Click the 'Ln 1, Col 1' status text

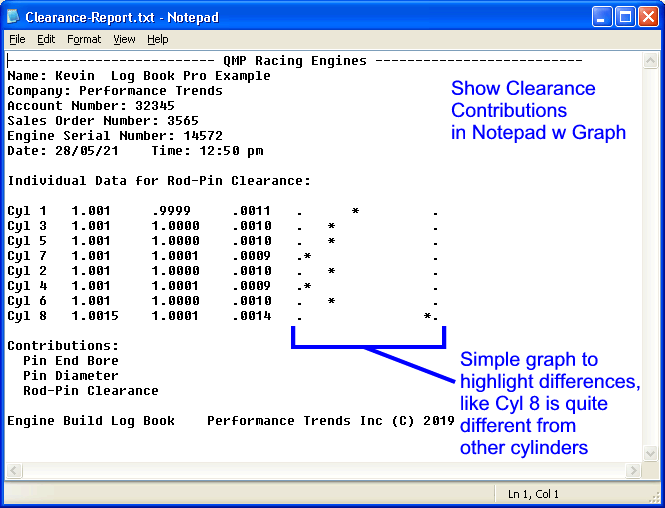coord(533,494)
